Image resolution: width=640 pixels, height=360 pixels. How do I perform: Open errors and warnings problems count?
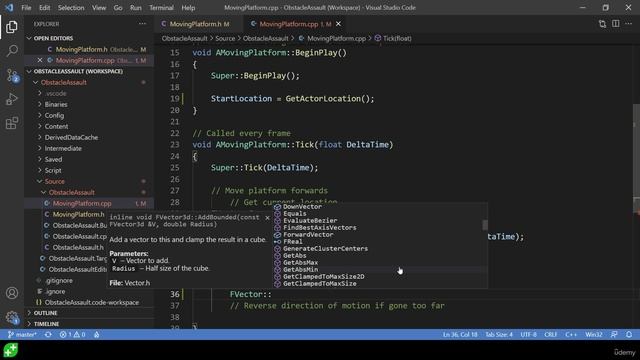tap(72, 334)
